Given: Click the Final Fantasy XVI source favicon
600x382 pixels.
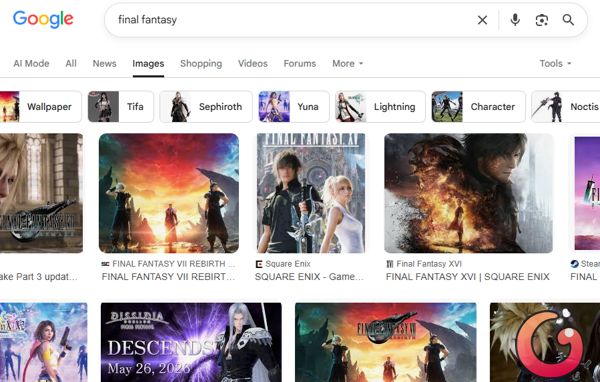Looking at the screenshot, I should (390, 264).
